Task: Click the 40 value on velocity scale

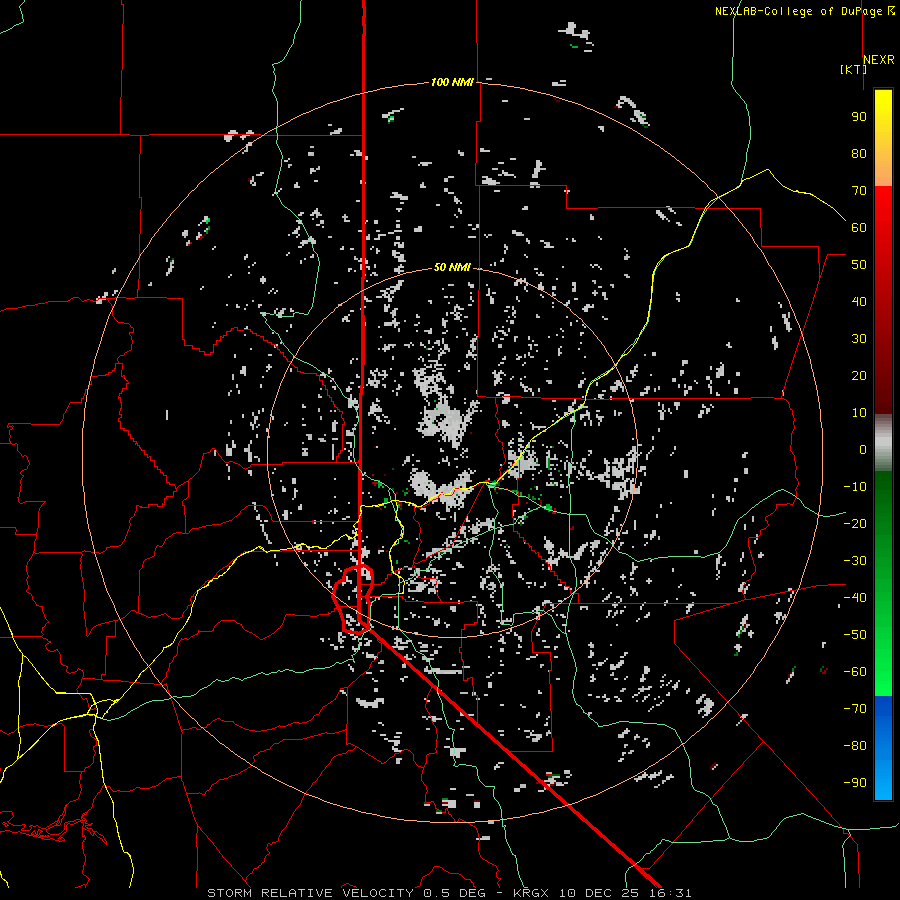Action: [x=859, y=302]
